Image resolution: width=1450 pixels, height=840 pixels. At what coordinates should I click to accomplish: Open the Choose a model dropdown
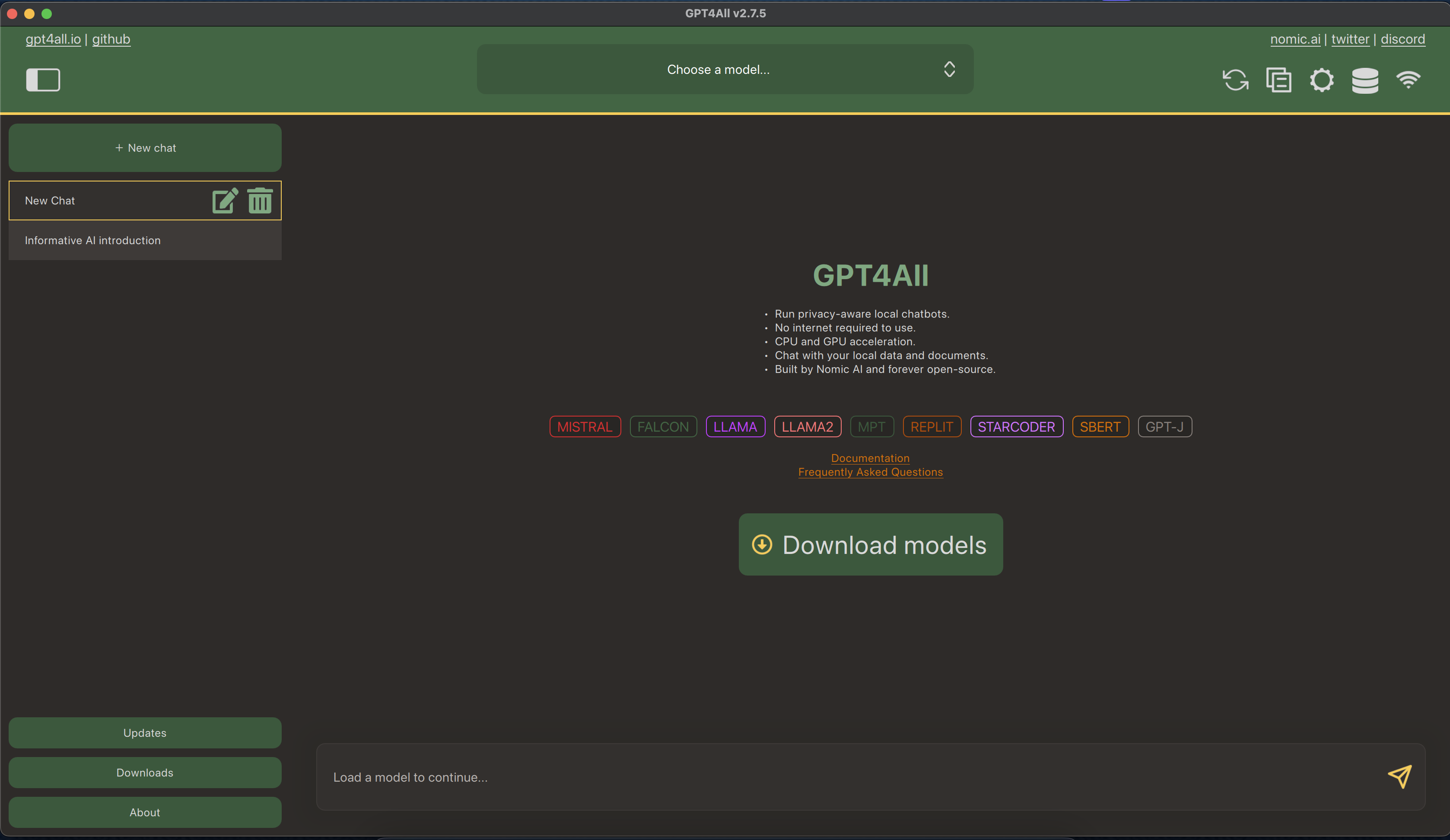(725, 69)
